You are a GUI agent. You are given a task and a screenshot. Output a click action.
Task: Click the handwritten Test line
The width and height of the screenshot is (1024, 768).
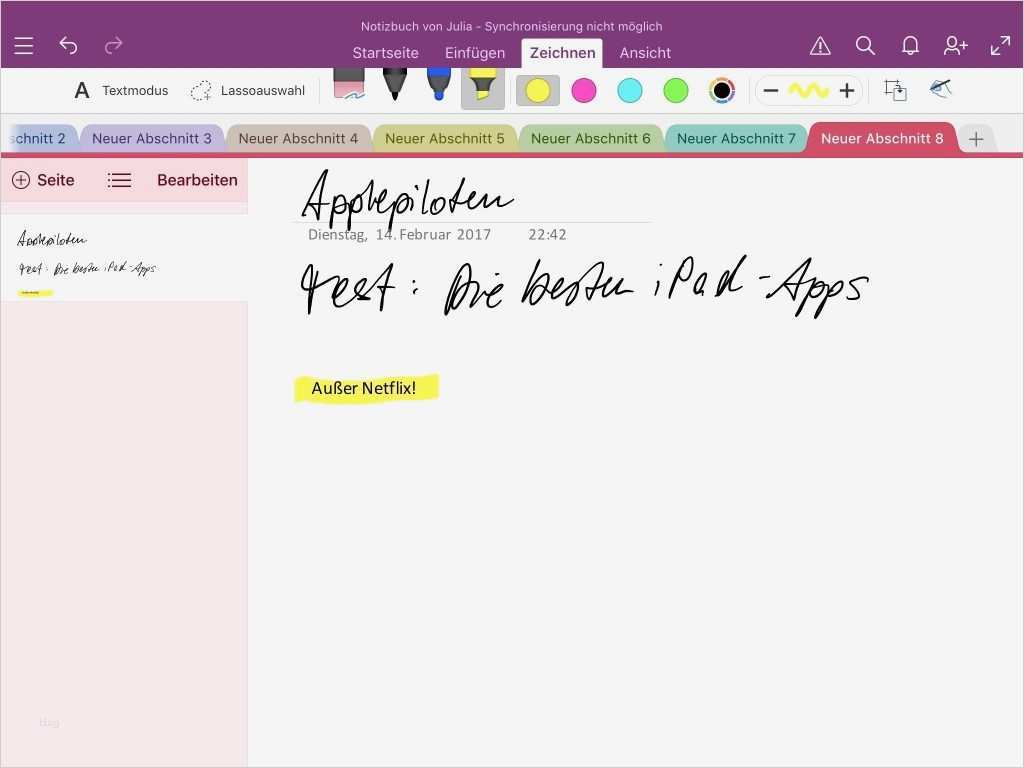584,287
